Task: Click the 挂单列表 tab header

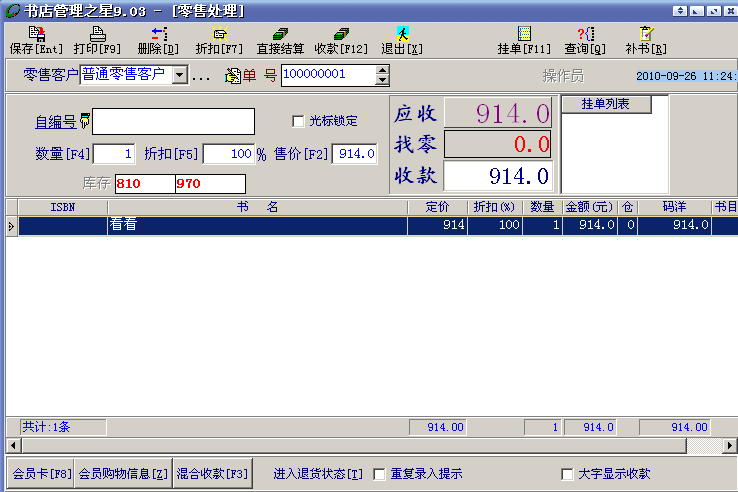Action: [x=607, y=104]
